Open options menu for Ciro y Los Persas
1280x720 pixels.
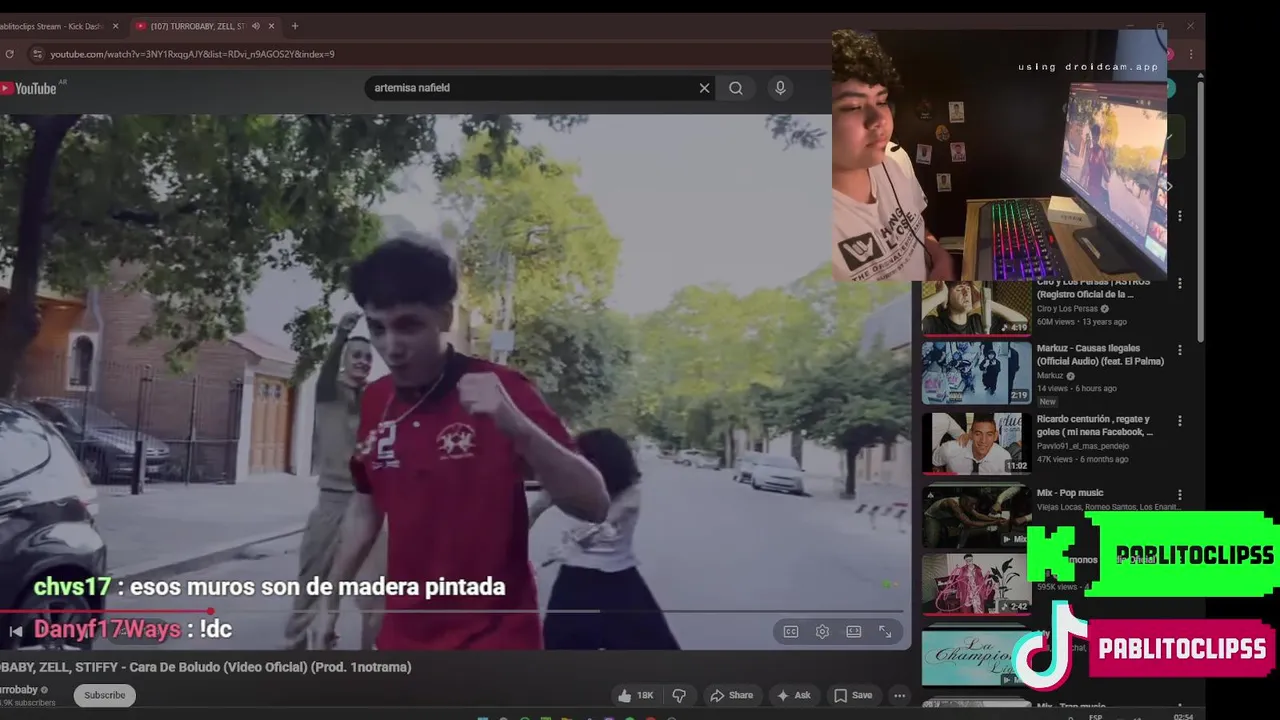click(1179, 284)
